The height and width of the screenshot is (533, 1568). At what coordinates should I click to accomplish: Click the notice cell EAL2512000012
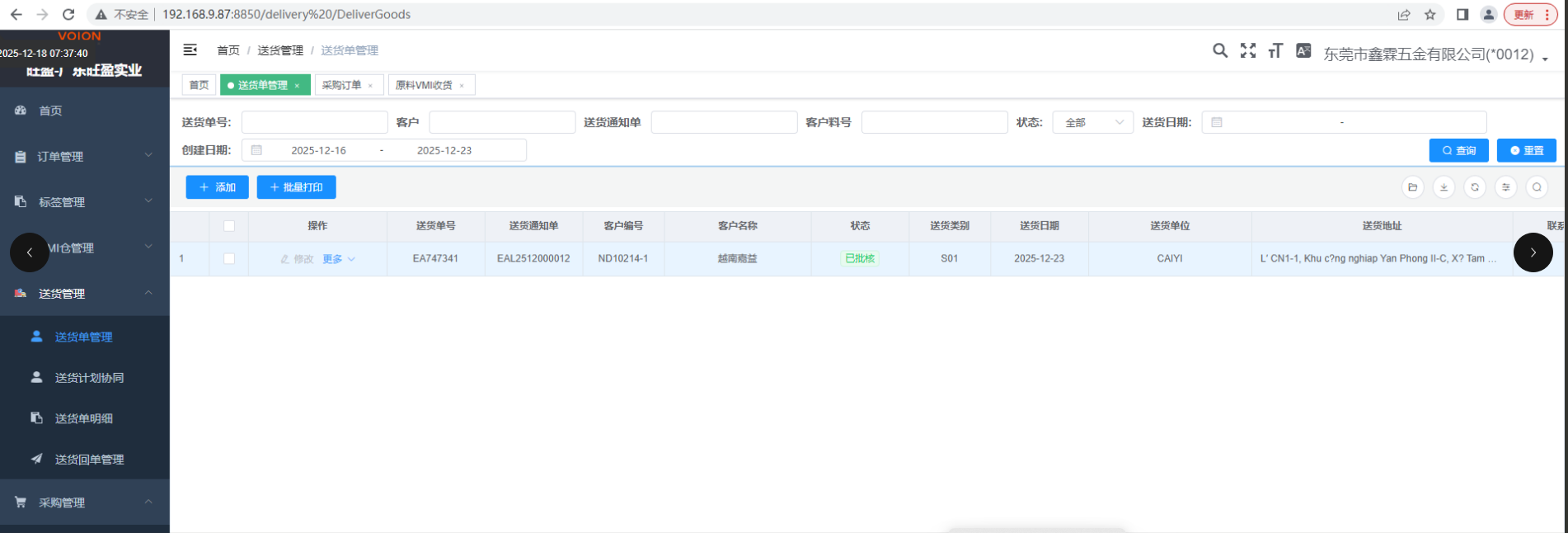click(533, 258)
